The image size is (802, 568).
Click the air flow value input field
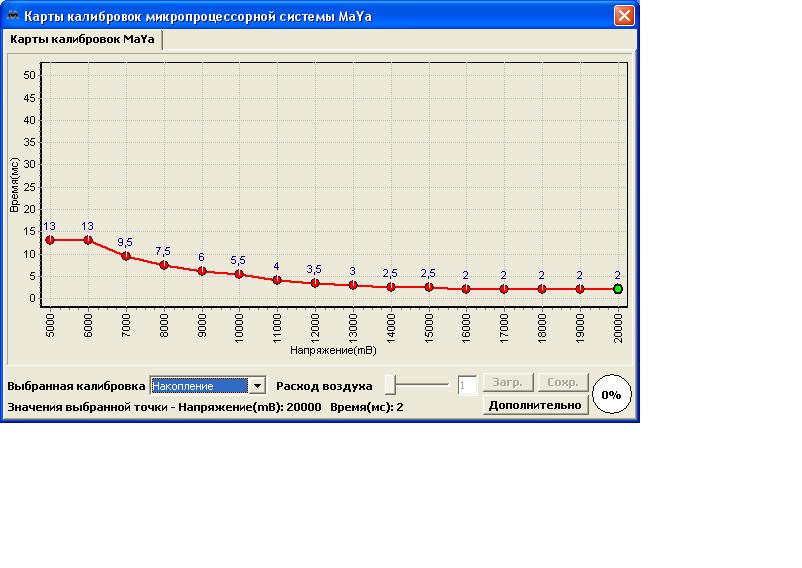click(467, 385)
